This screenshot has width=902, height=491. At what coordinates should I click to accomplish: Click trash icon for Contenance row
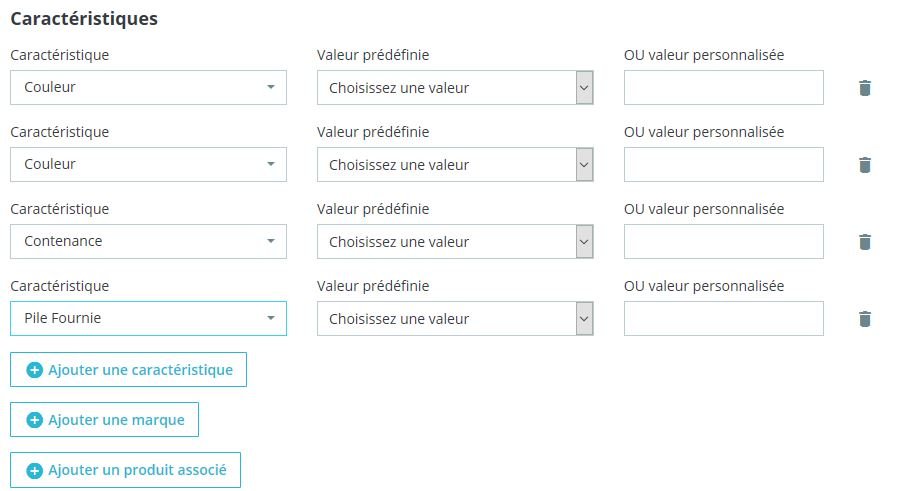click(865, 242)
